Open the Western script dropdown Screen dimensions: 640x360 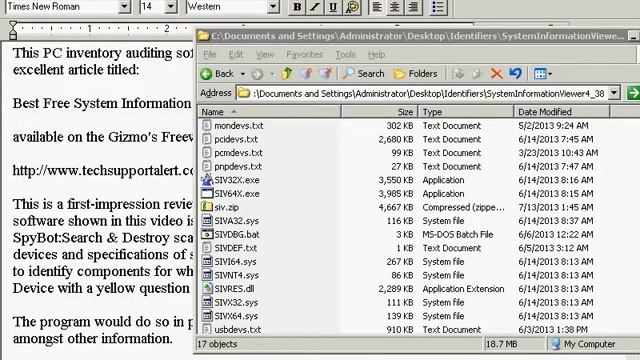tap(273, 7)
